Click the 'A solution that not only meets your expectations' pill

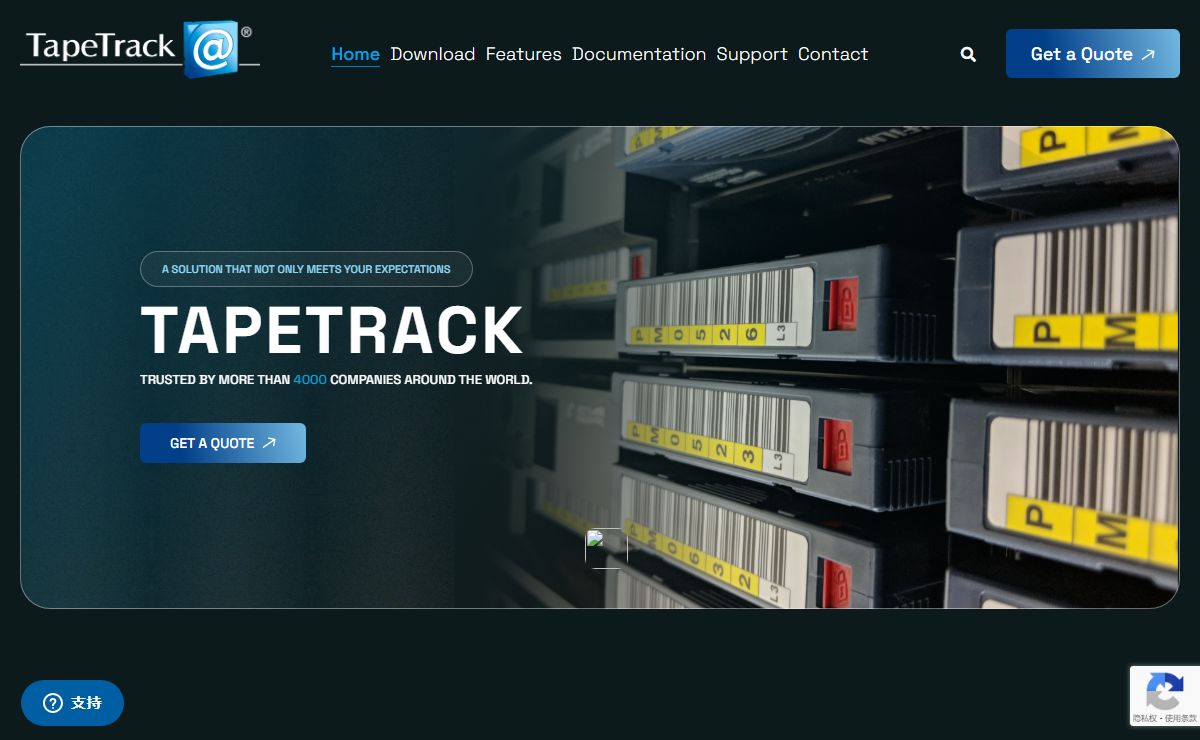click(306, 269)
